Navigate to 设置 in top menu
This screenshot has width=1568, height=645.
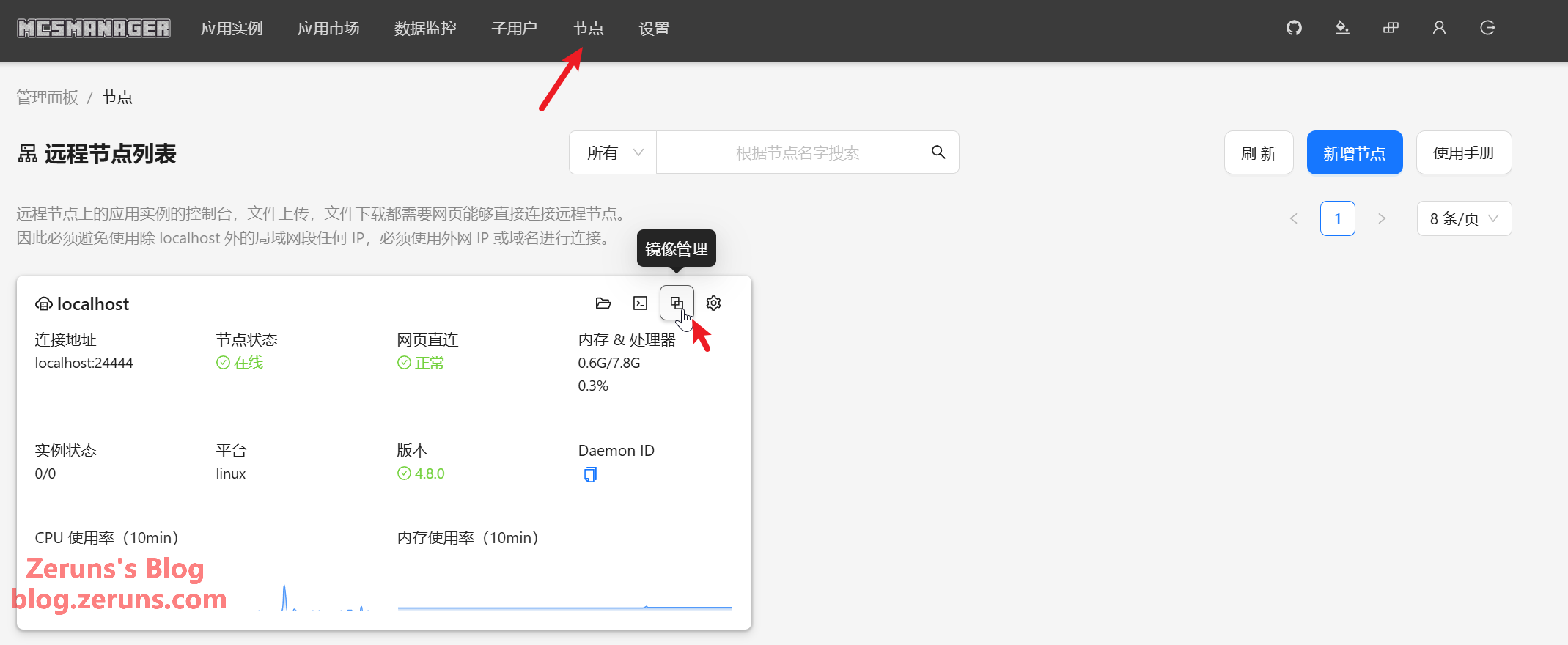(654, 29)
